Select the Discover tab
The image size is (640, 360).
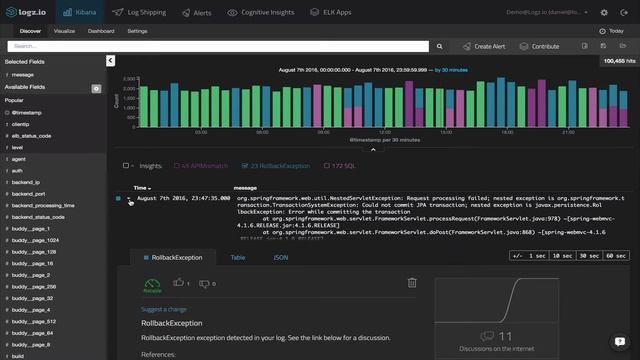(30, 31)
